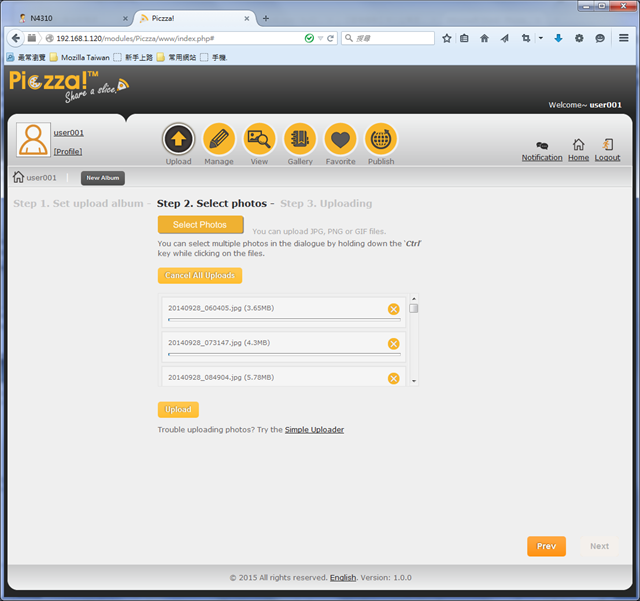Image resolution: width=640 pixels, height=601 pixels.
Task: Open the Gallery icon
Action: coord(300,139)
